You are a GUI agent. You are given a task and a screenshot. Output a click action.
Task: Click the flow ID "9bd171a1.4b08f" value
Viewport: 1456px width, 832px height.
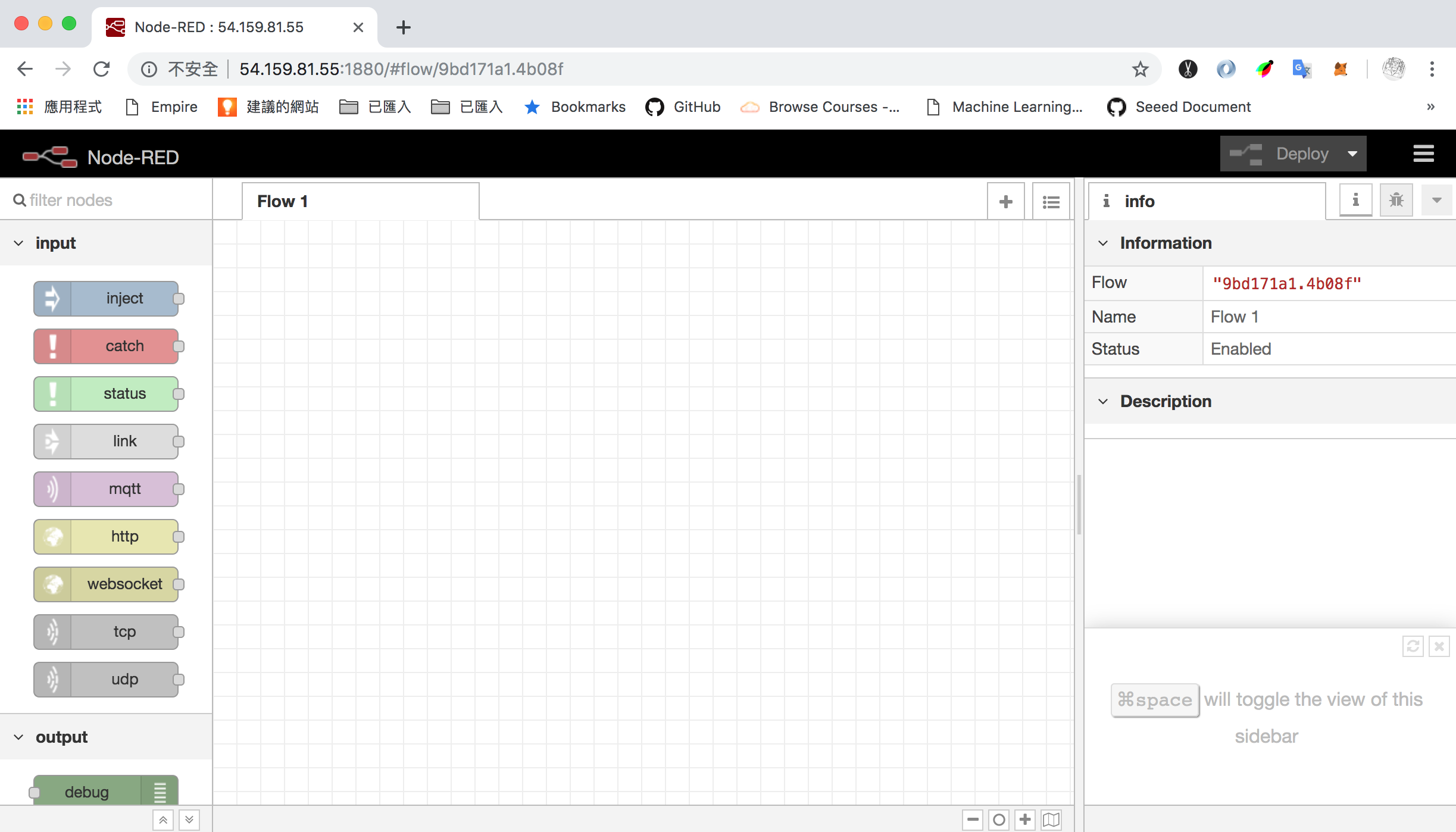click(x=1287, y=283)
